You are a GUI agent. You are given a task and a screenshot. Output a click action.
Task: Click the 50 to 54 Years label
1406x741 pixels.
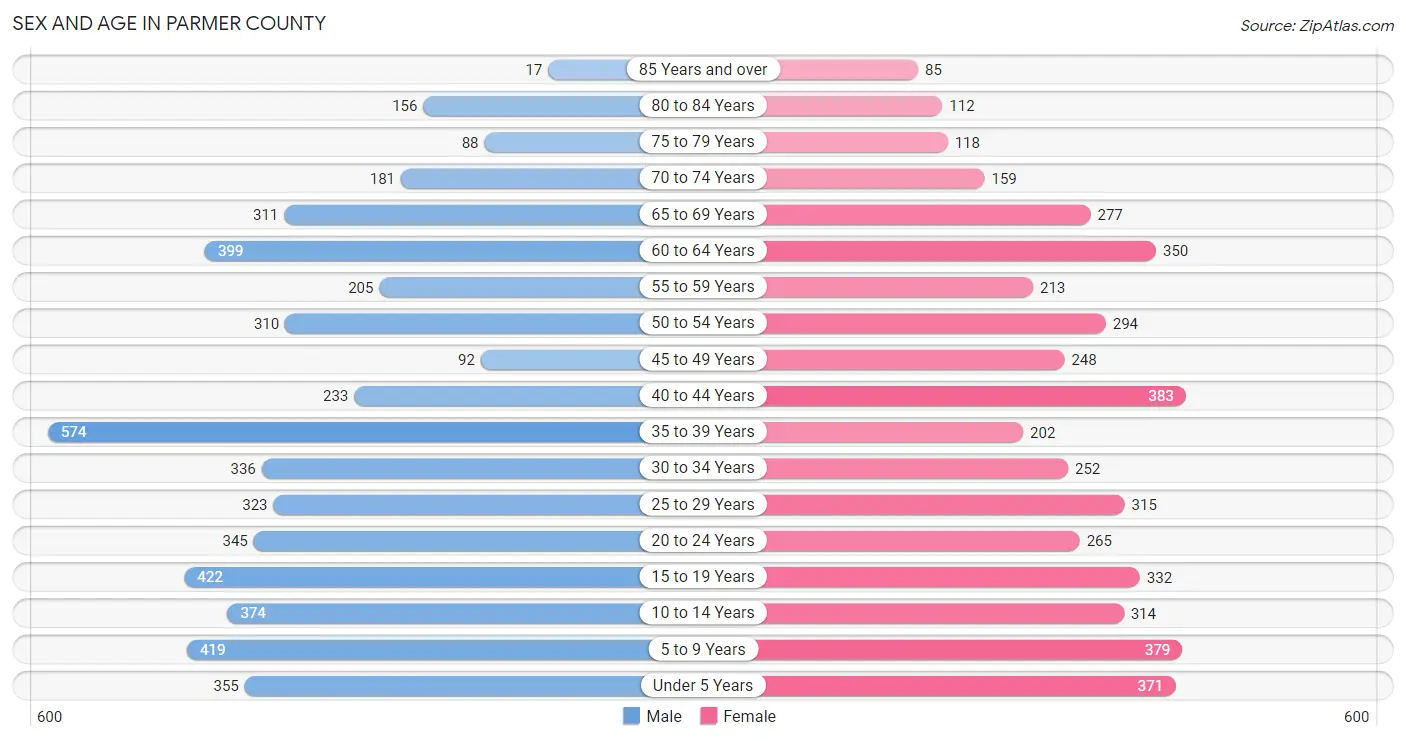point(703,322)
